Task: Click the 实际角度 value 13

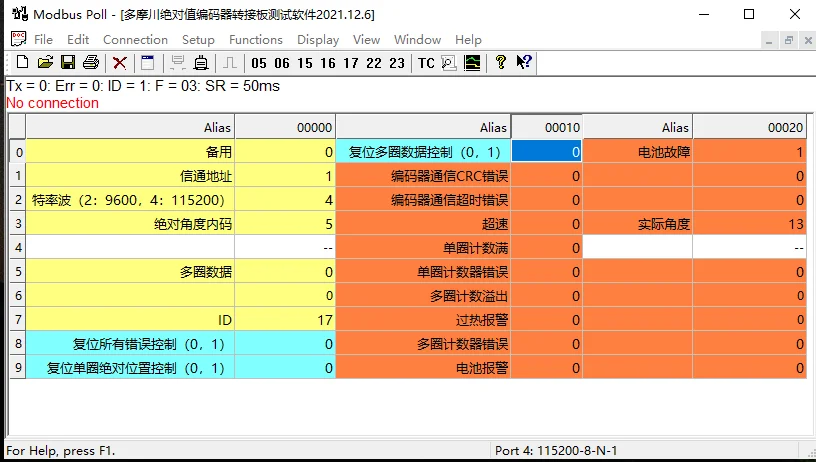Action: tap(749, 224)
